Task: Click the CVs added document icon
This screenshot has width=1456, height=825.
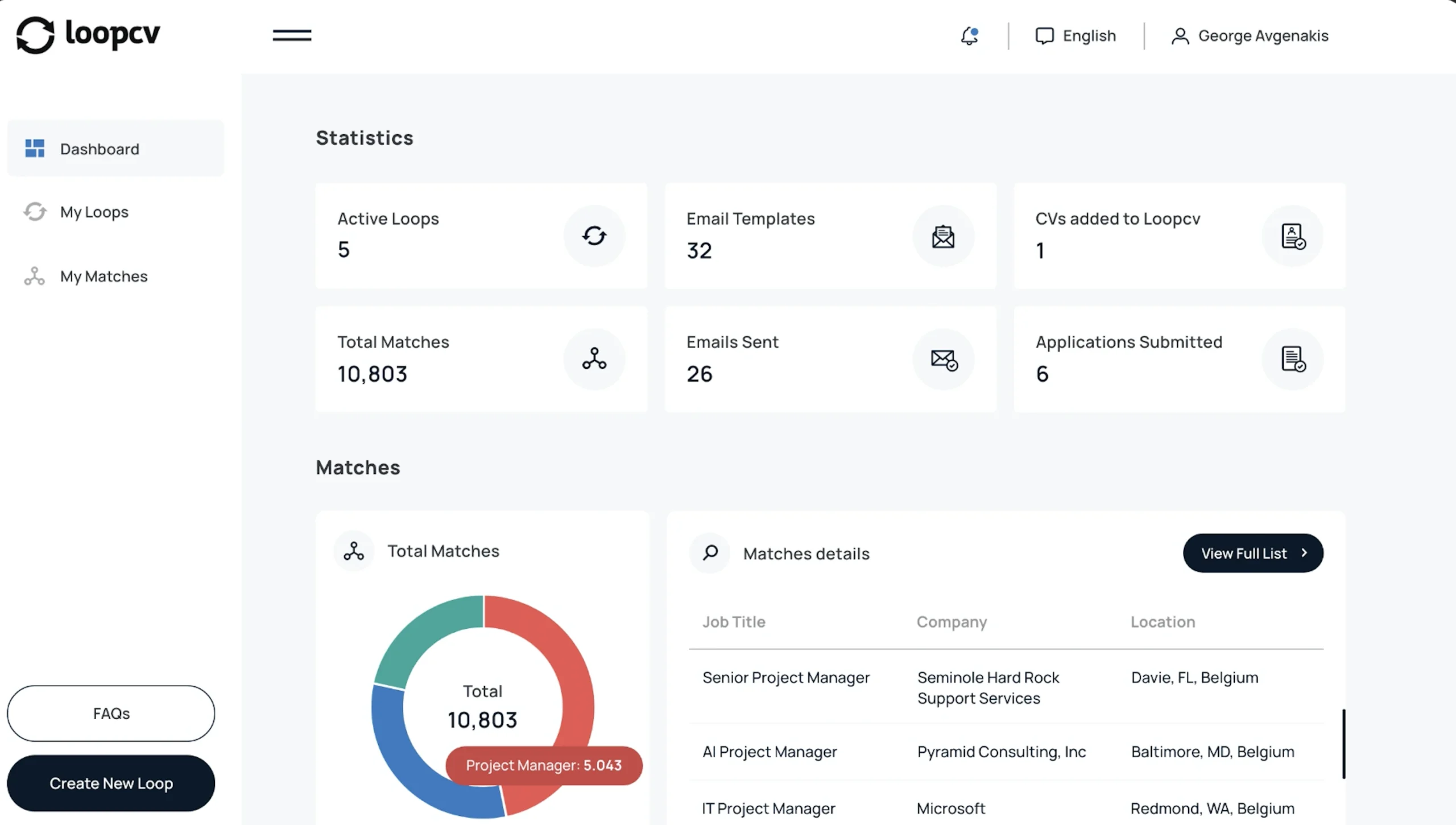Action: 1293,236
